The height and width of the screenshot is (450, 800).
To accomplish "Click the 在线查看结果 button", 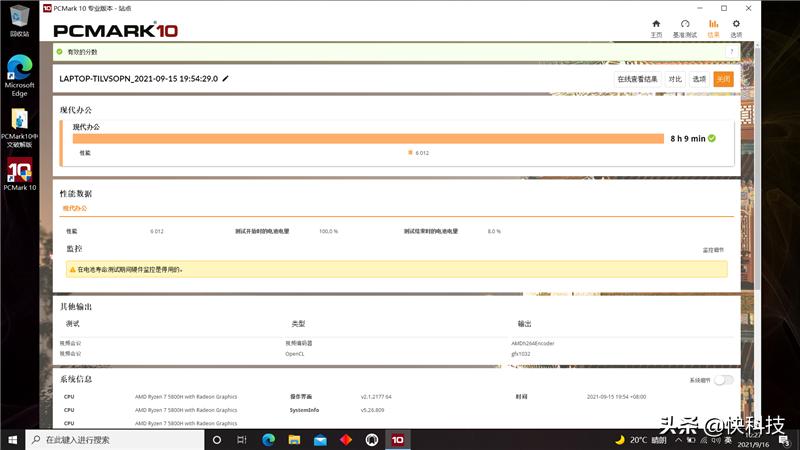I will pos(637,79).
